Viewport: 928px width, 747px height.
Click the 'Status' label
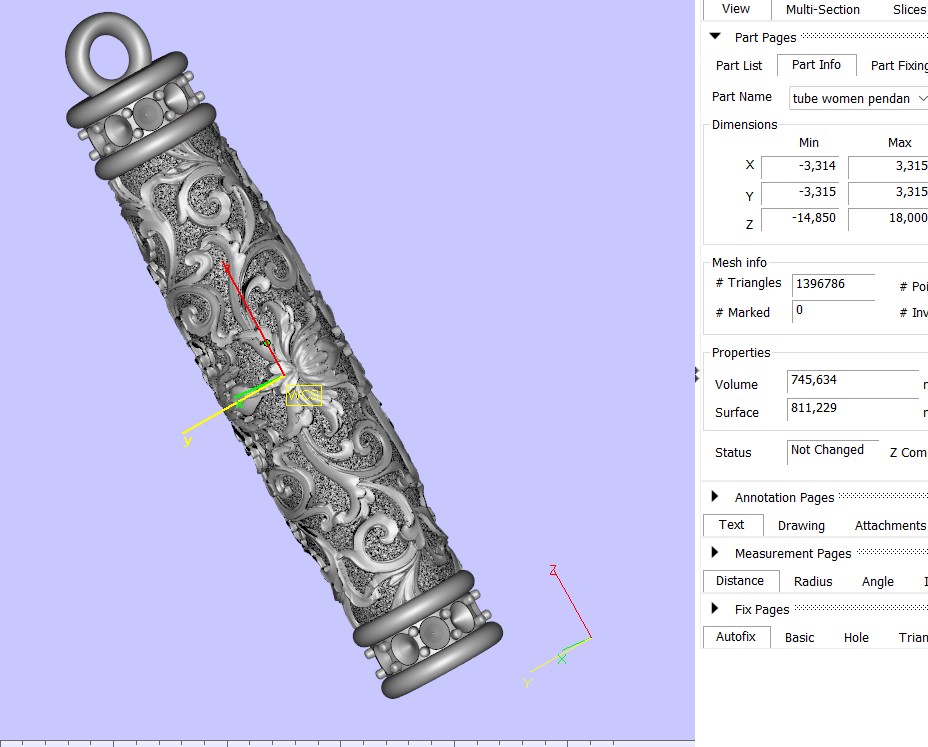(733, 453)
